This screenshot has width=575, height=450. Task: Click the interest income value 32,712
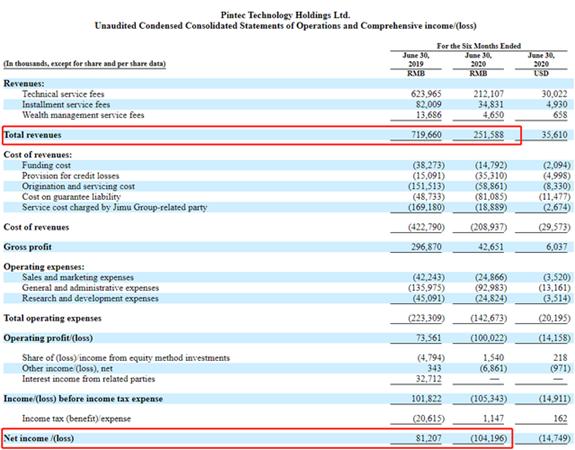click(x=428, y=379)
